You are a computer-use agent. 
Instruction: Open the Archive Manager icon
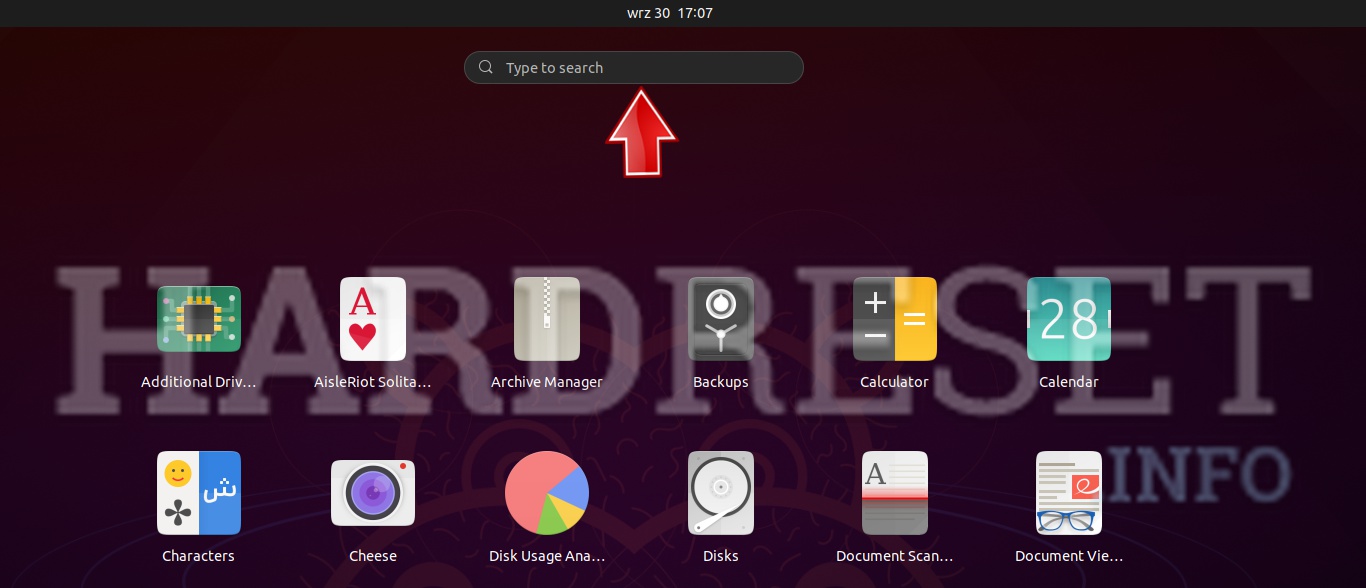click(x=547, y=319)
